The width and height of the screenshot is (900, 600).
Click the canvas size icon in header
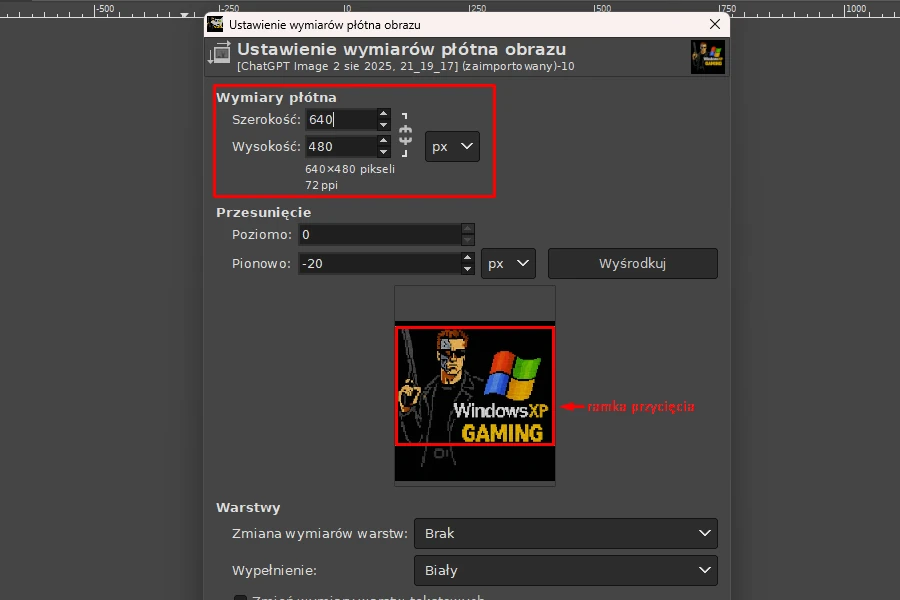(x=219, y=52)
